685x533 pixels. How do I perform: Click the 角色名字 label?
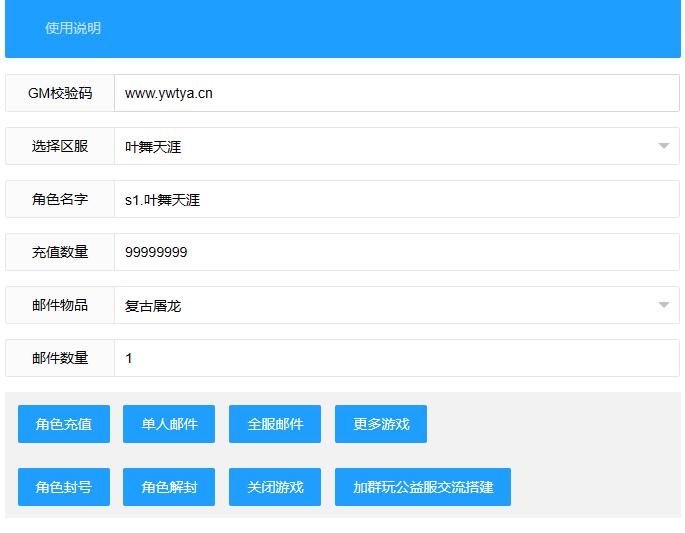pos(60,199)
